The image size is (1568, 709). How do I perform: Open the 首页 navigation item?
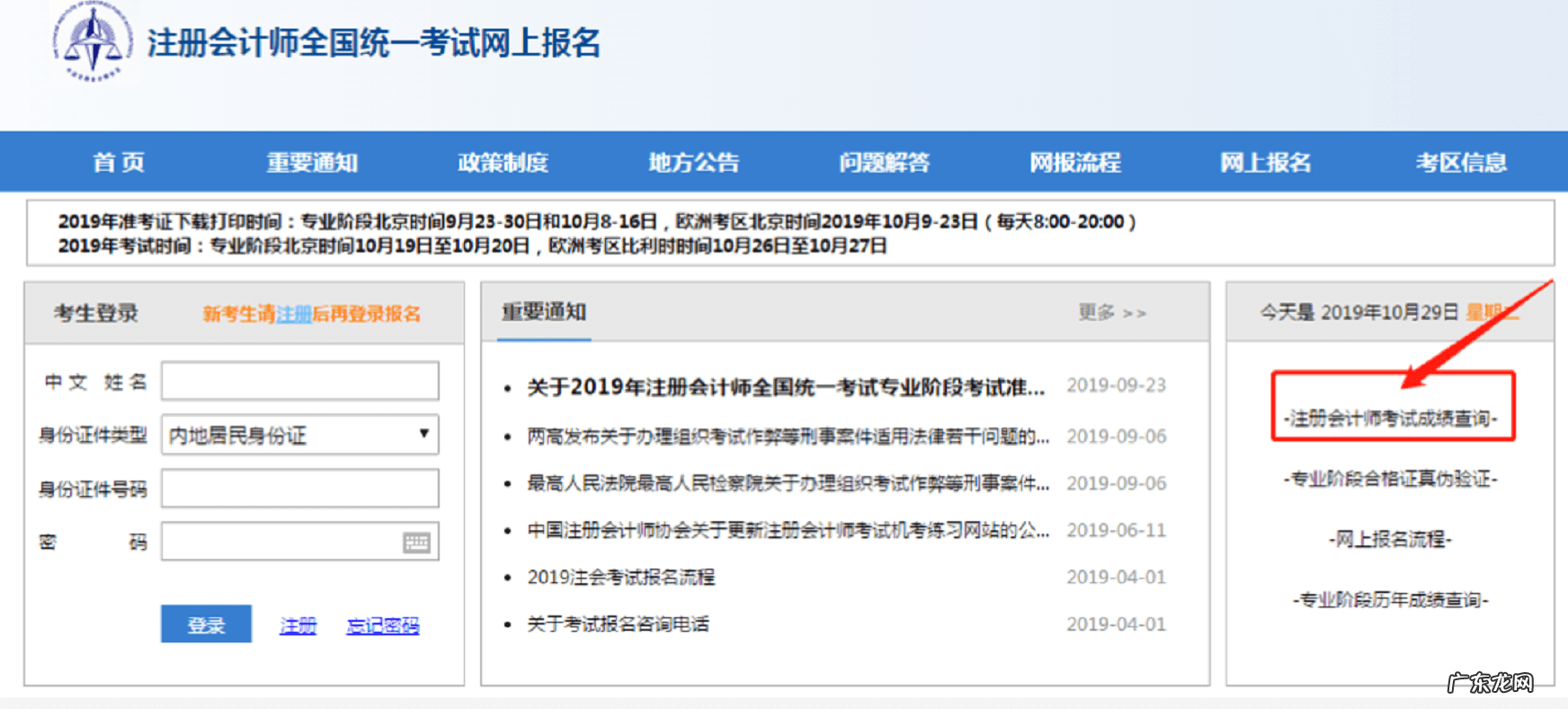(x=119, y=163)
